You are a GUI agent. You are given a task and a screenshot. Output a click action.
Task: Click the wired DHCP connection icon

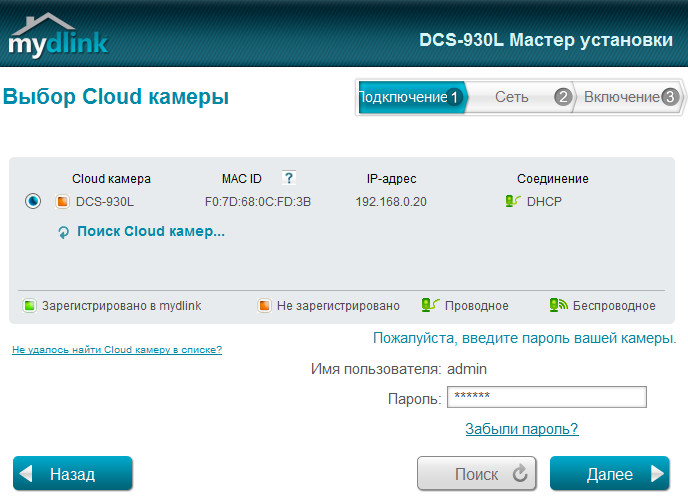513,201
